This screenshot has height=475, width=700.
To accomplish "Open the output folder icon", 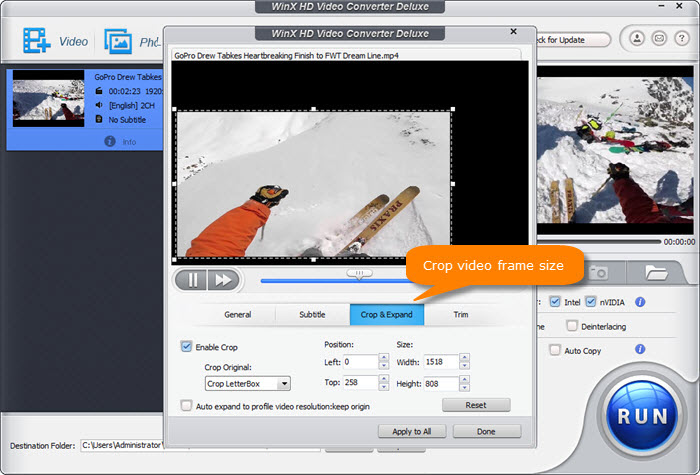I will click(656, 272).
